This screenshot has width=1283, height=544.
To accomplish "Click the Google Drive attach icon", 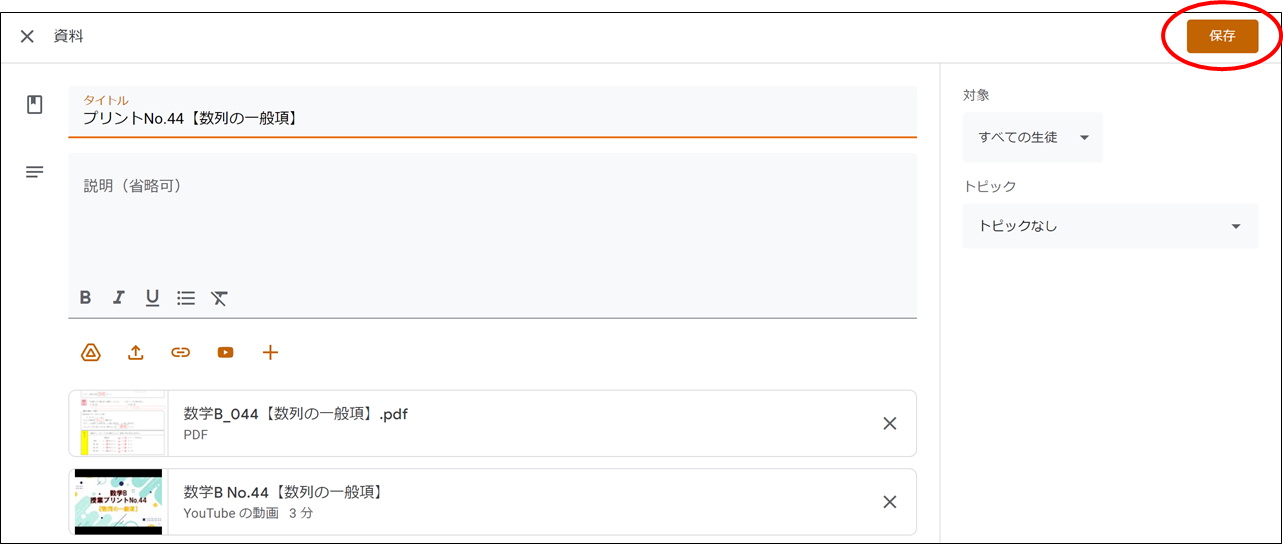I will [x=91, y=352].
